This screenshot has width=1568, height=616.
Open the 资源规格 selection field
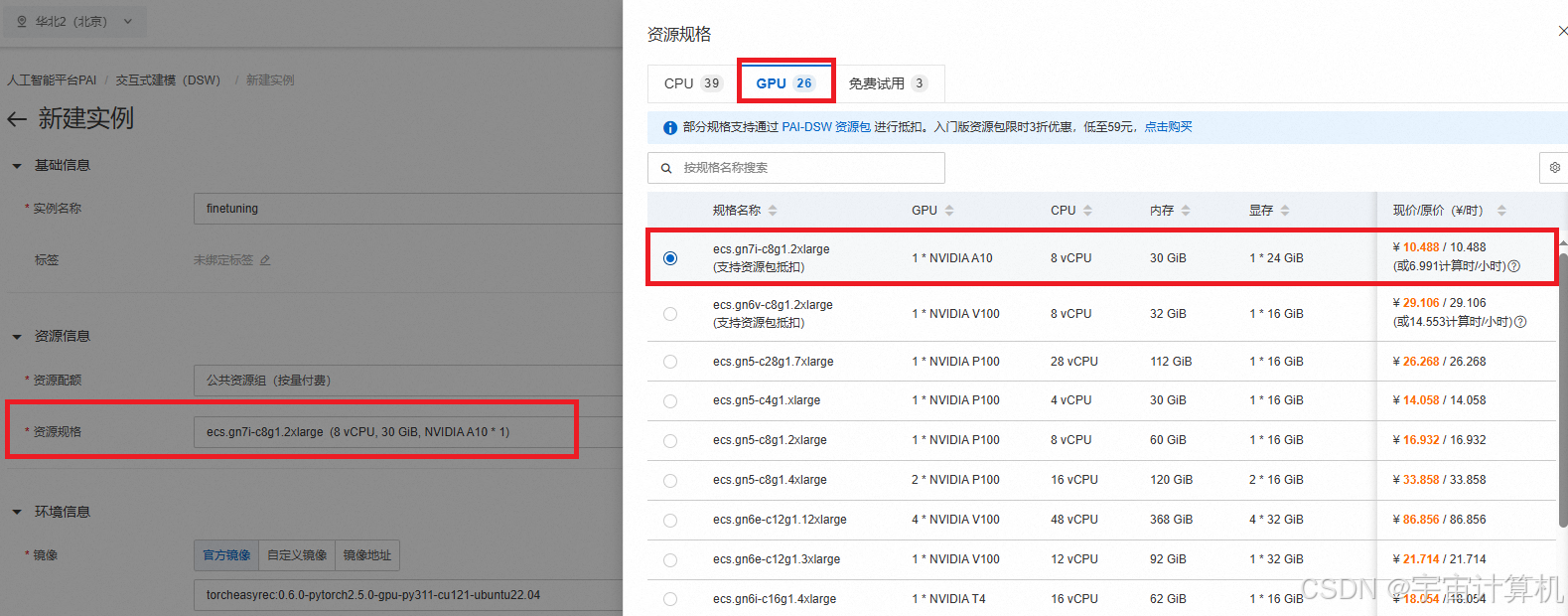point(408,432)
